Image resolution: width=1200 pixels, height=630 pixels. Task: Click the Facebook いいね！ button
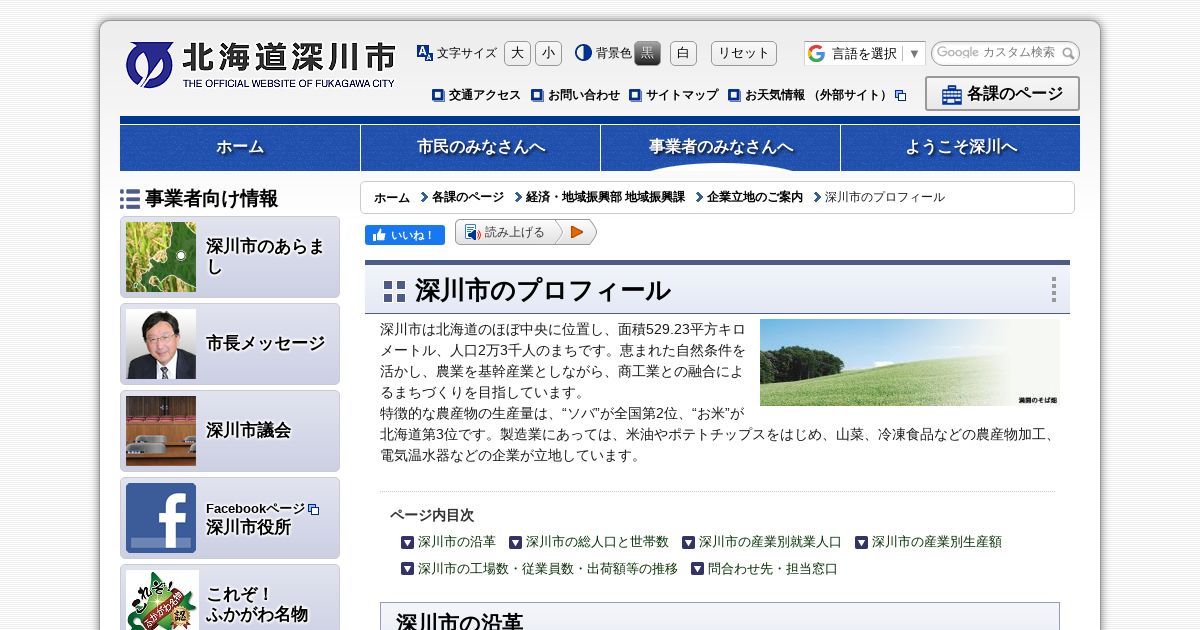point(405,235)
